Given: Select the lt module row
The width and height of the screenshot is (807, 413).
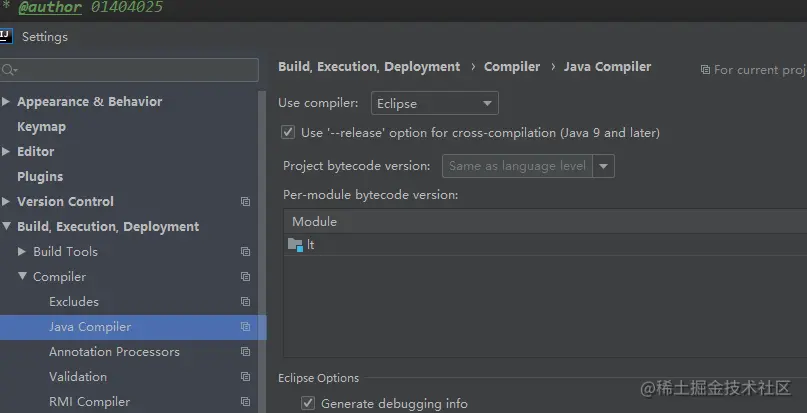Looking at the screenshot, I should [545, 245].
